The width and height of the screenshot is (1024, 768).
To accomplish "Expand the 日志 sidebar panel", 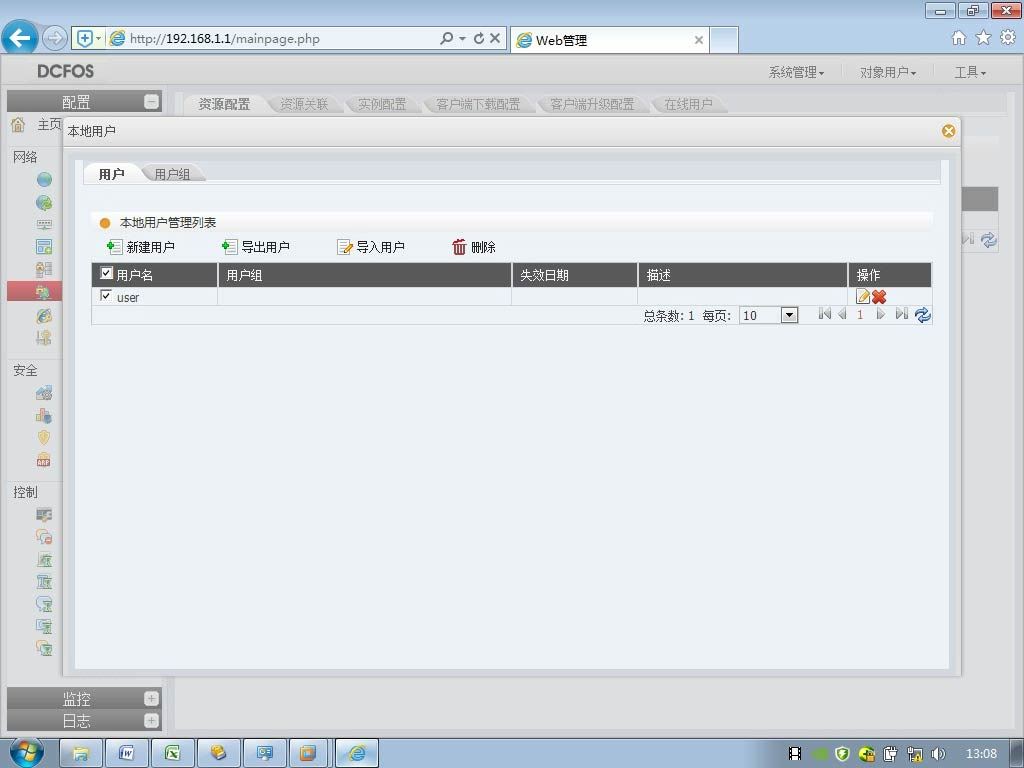I will click(x=152, y=721).
